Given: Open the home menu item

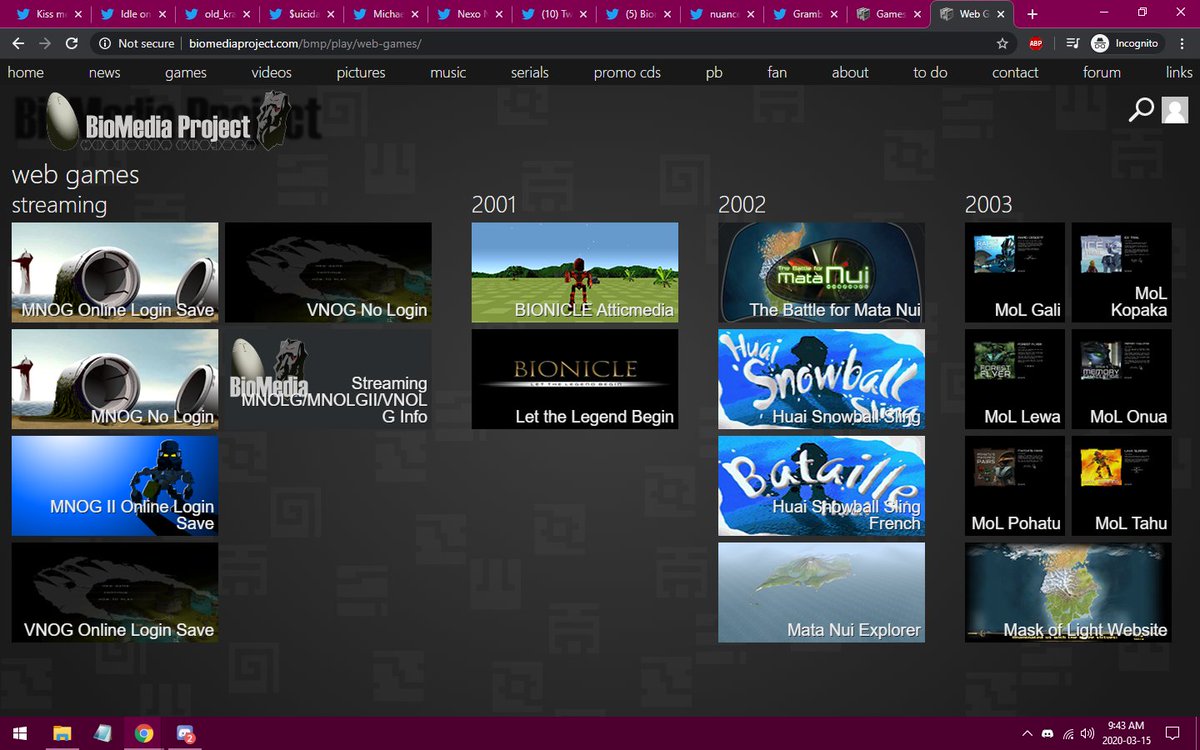Looking at the screenshot, I should click(x=26, y=72).
